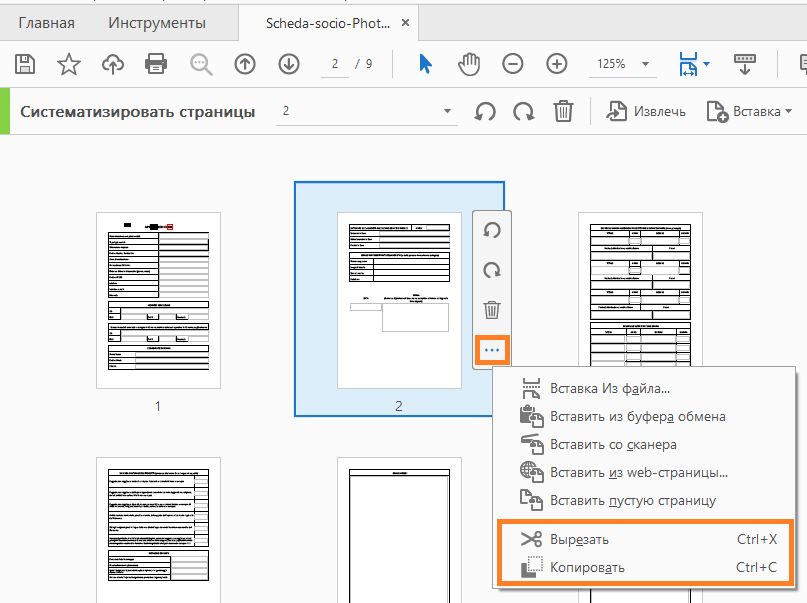Open the page range dropdown showing 2
This screenshot has height=603, width=807.
pos(367,111)
